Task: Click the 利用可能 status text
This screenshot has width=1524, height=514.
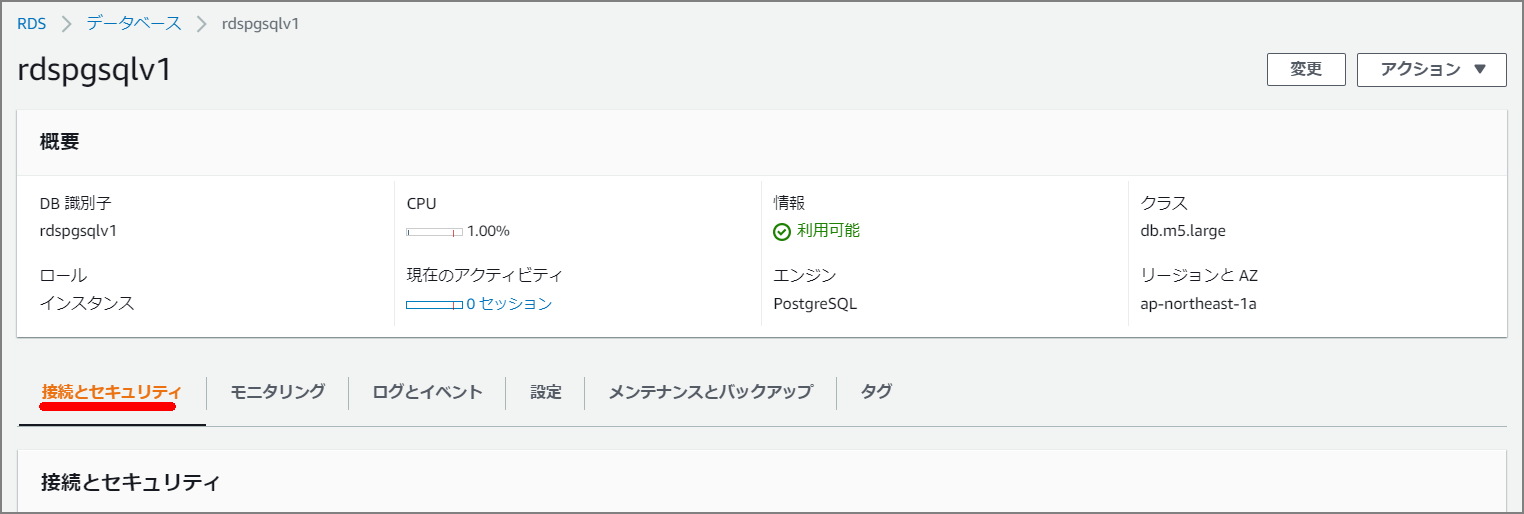Action: (828, 231)
